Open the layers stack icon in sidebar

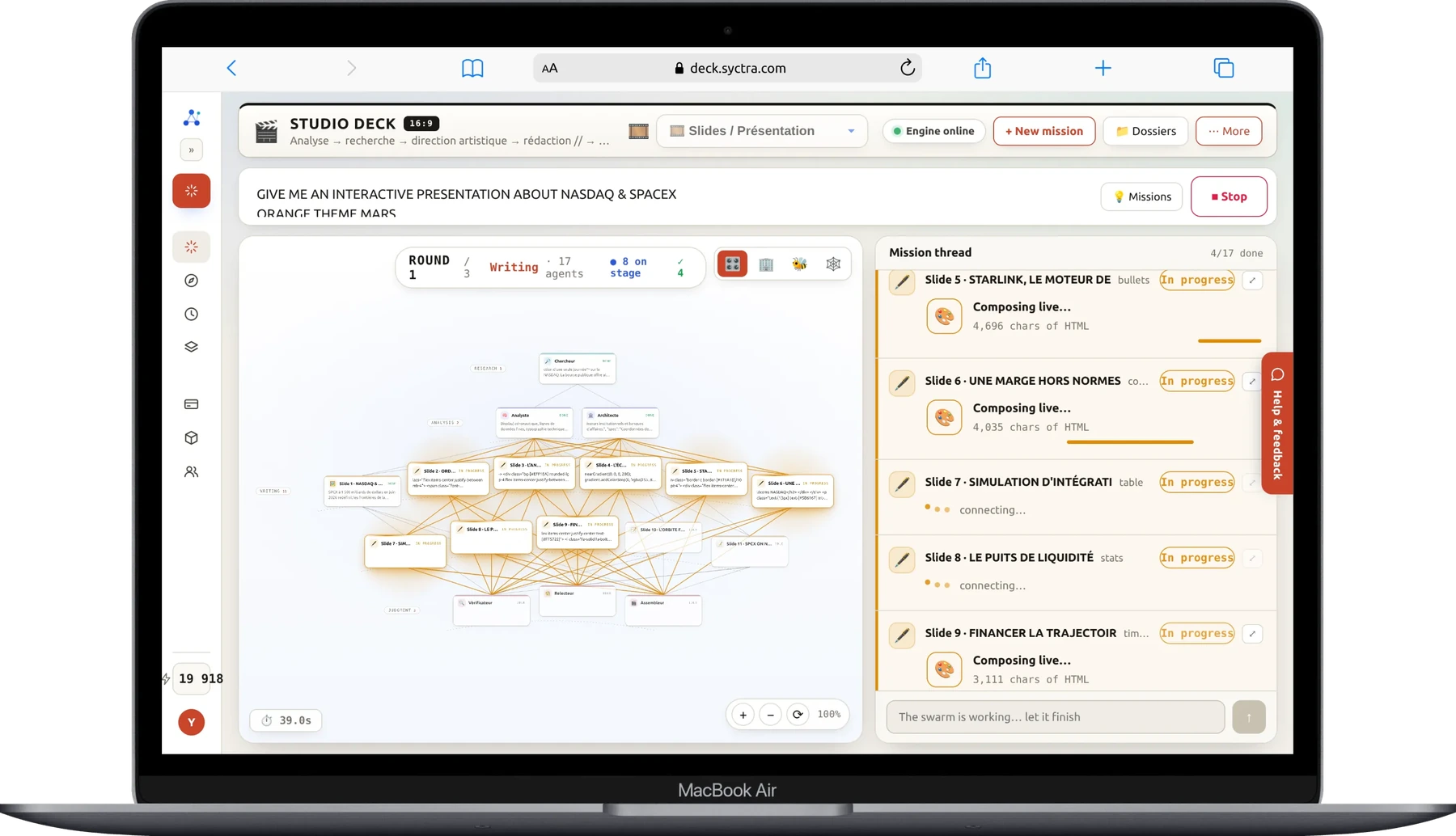click(x=192, y=347)
